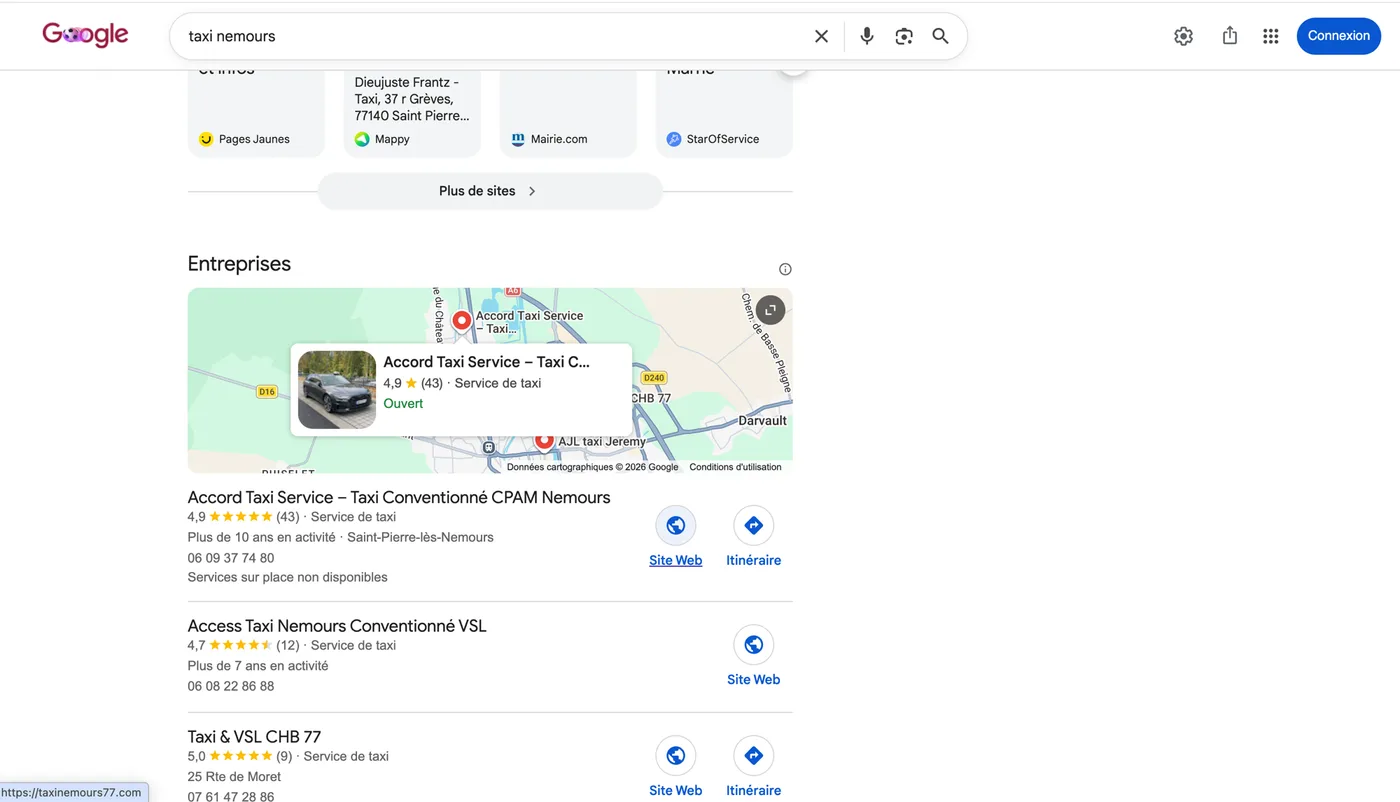Click Accord Taxi Itinéraire directions icon
1400x802 pixels.
pyautogui.click(x=754, y=525)
